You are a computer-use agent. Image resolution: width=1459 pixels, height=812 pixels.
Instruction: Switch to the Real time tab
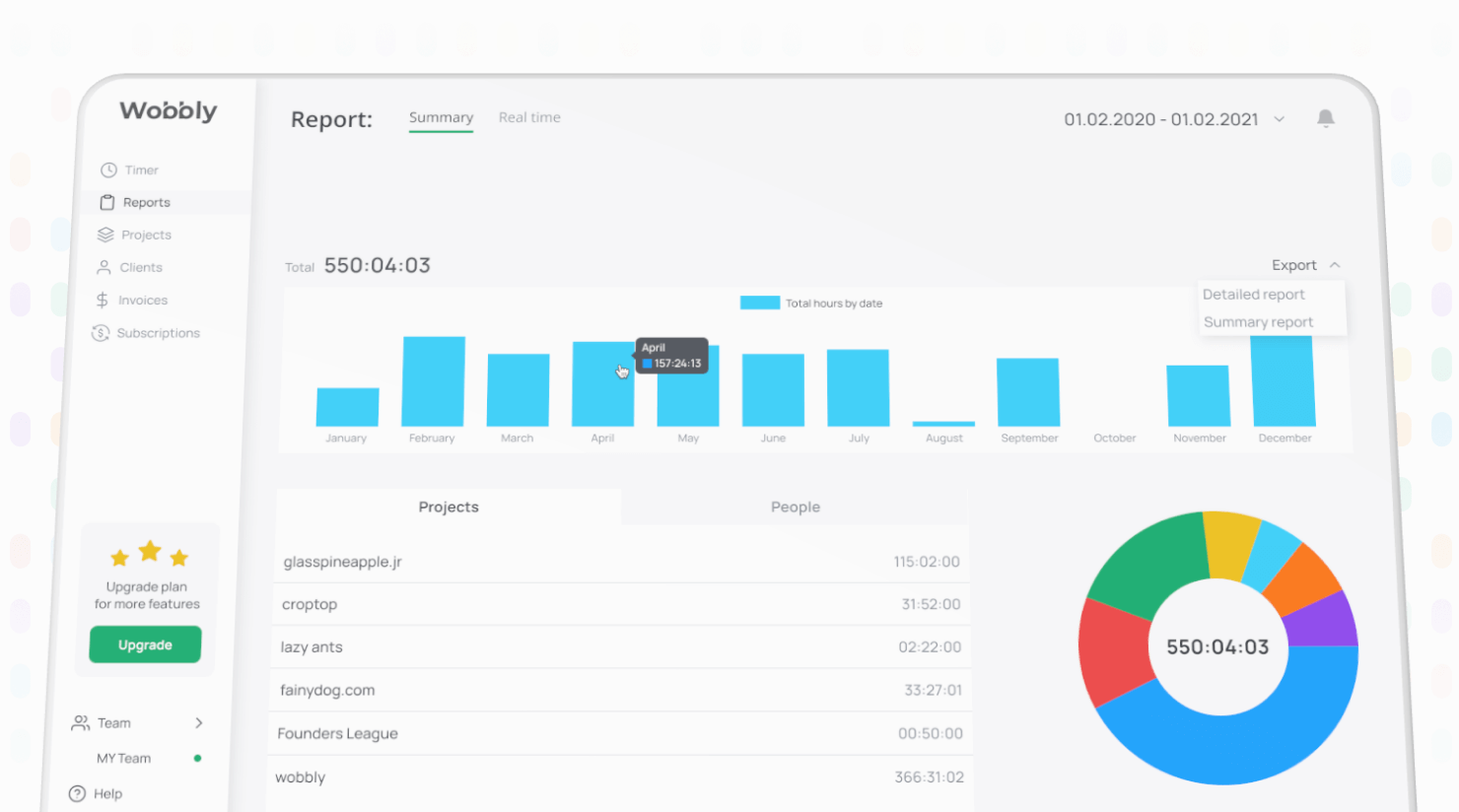[x=529, y=117]
